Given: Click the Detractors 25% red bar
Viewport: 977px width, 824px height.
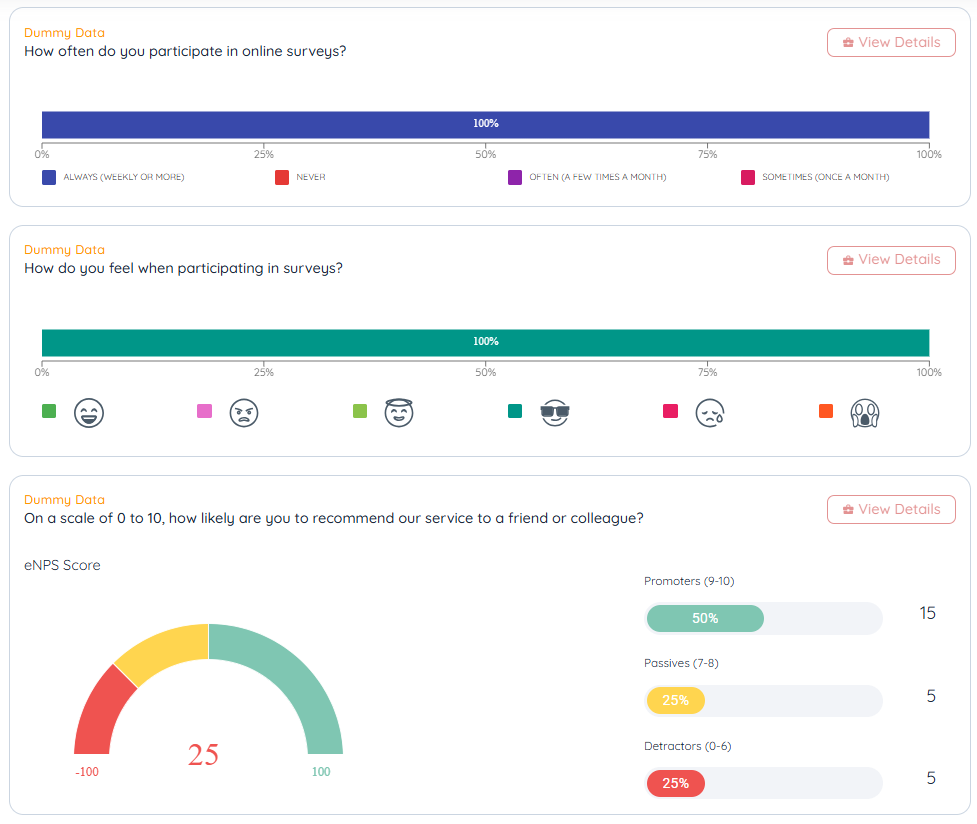Looking at the screenshot, I should point(676,783).
